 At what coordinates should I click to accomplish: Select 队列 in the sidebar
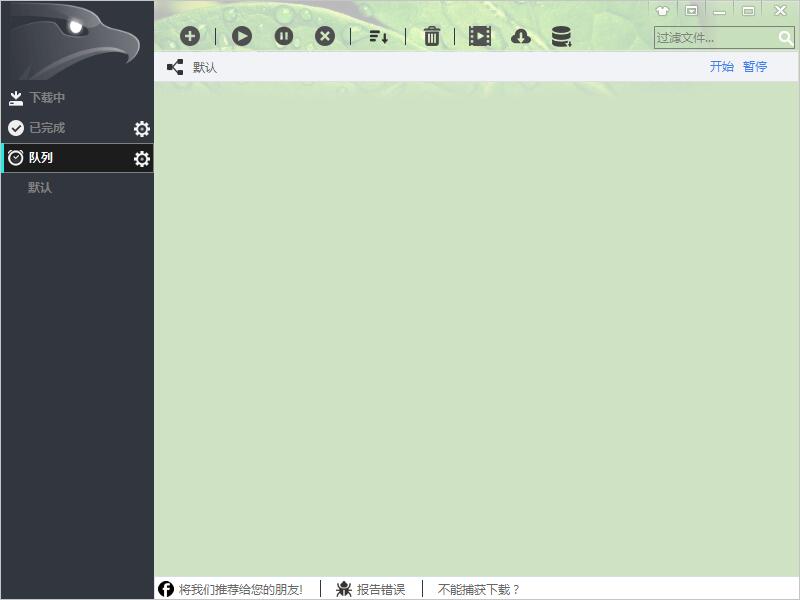(78, 158)
